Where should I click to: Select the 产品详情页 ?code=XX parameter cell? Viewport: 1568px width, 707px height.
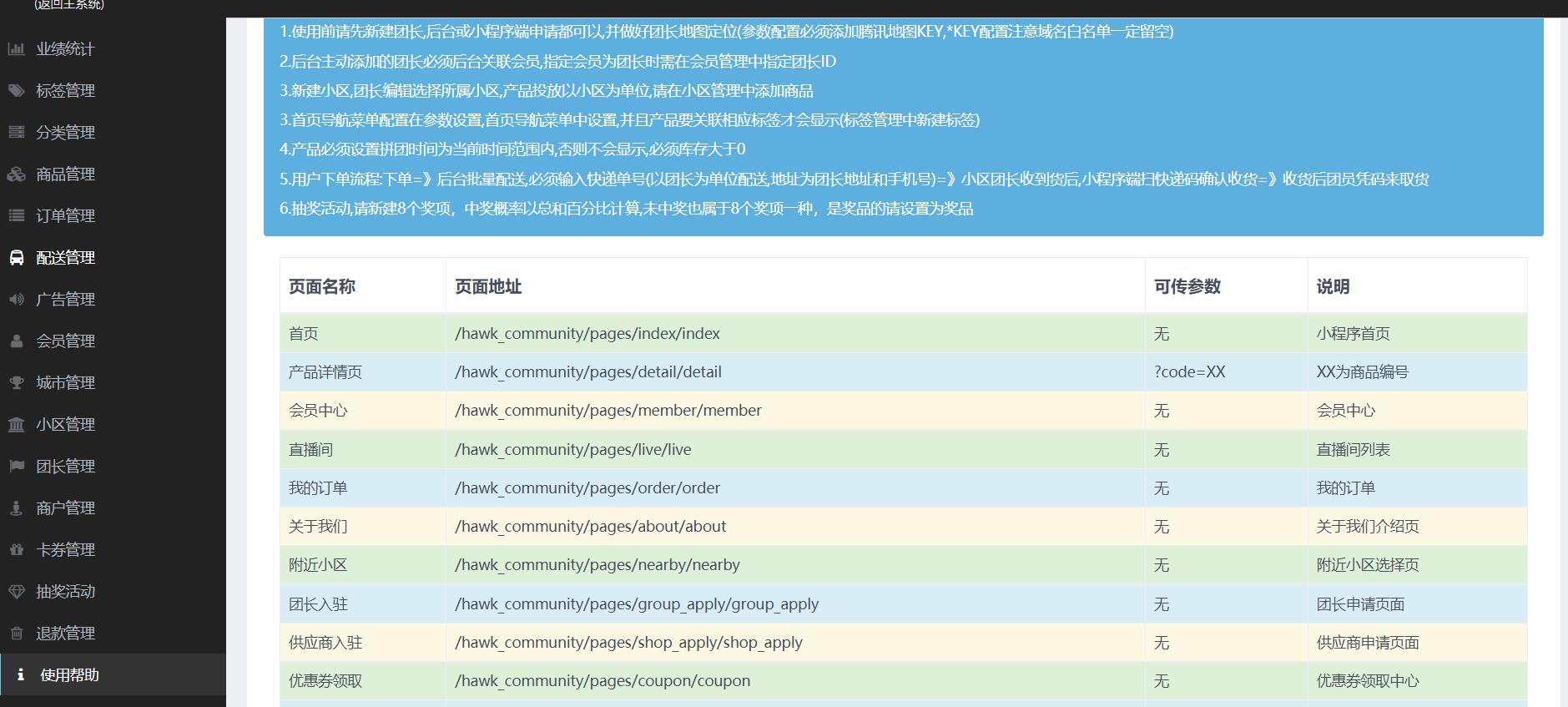[x=1189, y=372]
